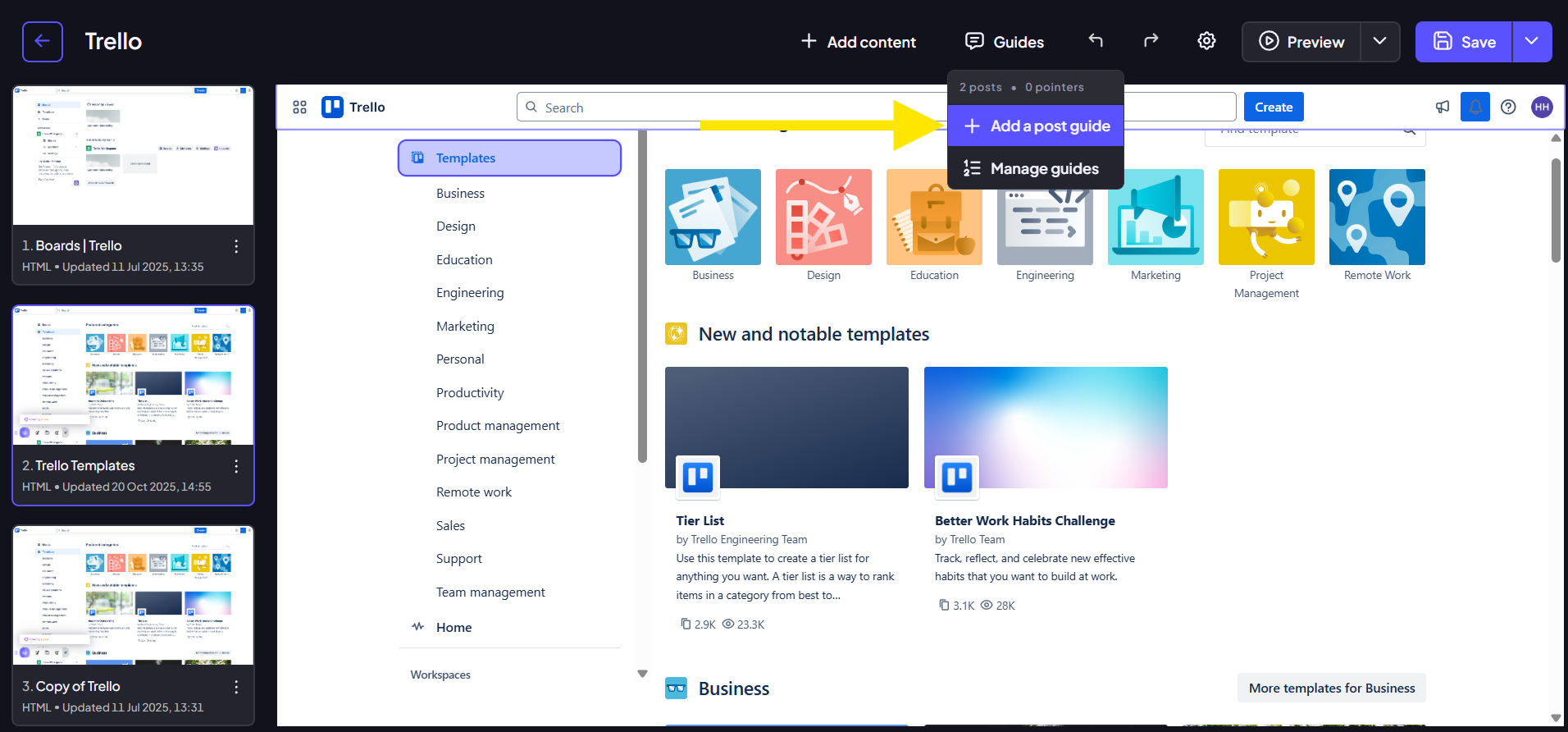Select Trello Templates slide thumbnail

133,375
